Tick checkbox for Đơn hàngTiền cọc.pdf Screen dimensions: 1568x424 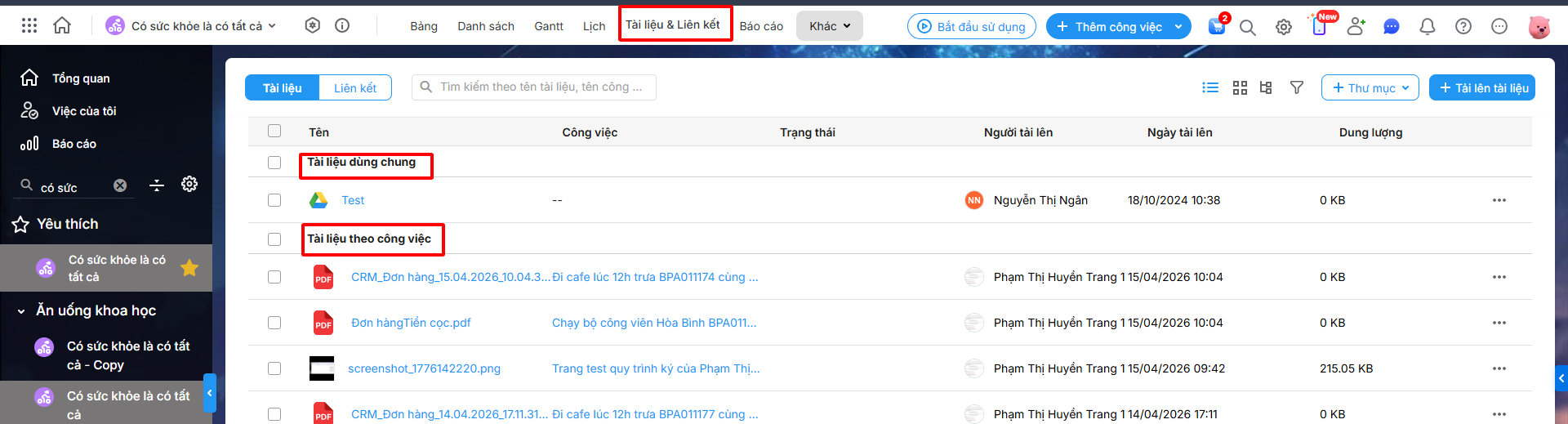[274, 323]
